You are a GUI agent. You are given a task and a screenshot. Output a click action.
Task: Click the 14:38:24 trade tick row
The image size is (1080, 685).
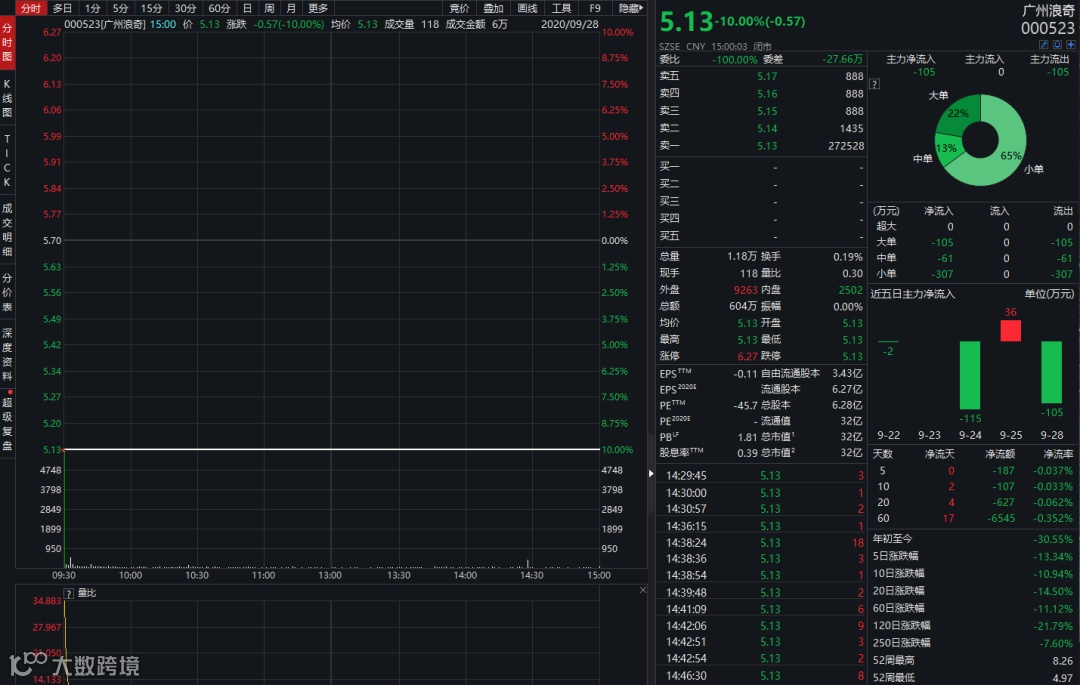(x=762, y=542)
